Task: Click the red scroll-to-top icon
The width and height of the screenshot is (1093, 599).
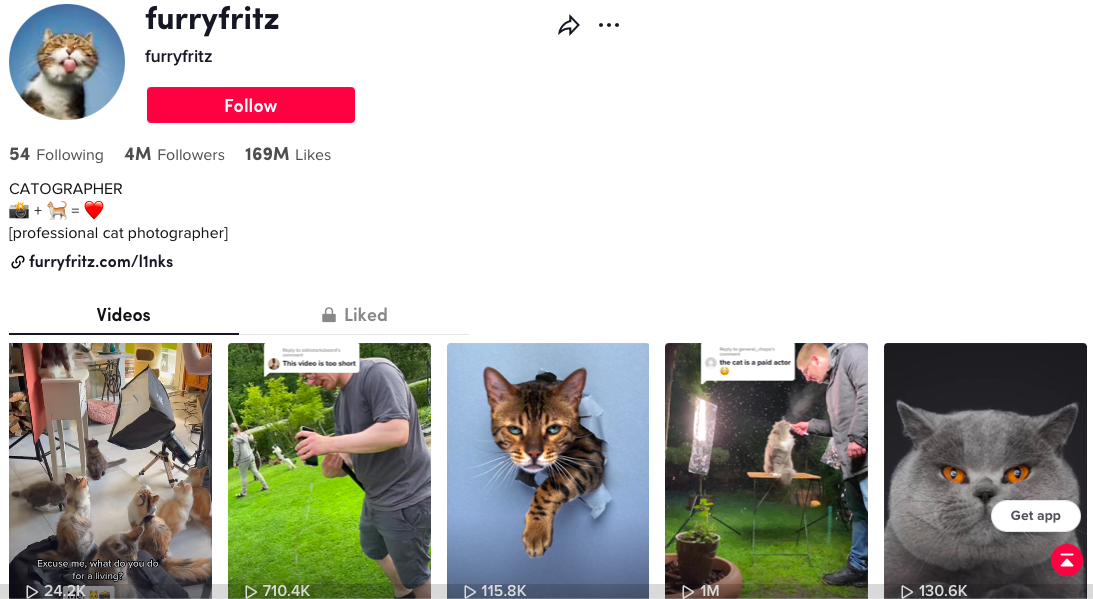Action: [1067, 559]
